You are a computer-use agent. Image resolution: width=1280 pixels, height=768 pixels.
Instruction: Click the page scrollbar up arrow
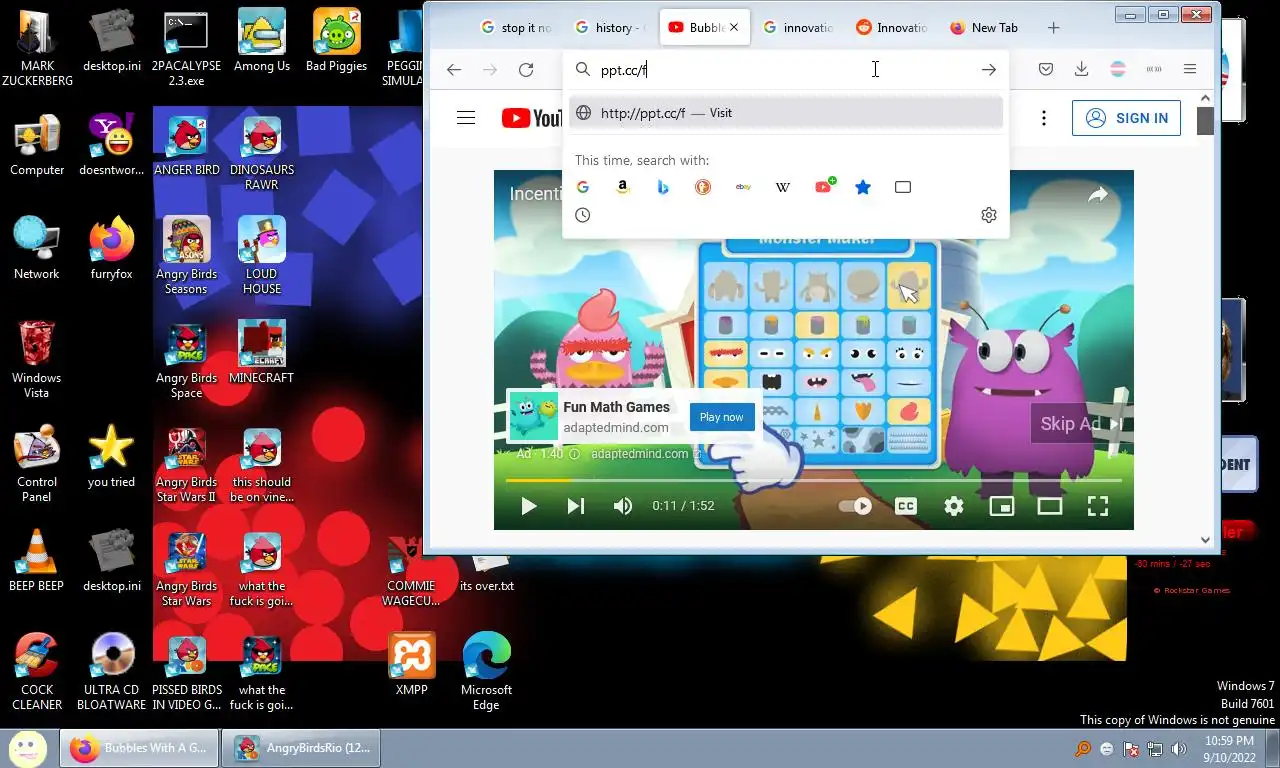1205,98
